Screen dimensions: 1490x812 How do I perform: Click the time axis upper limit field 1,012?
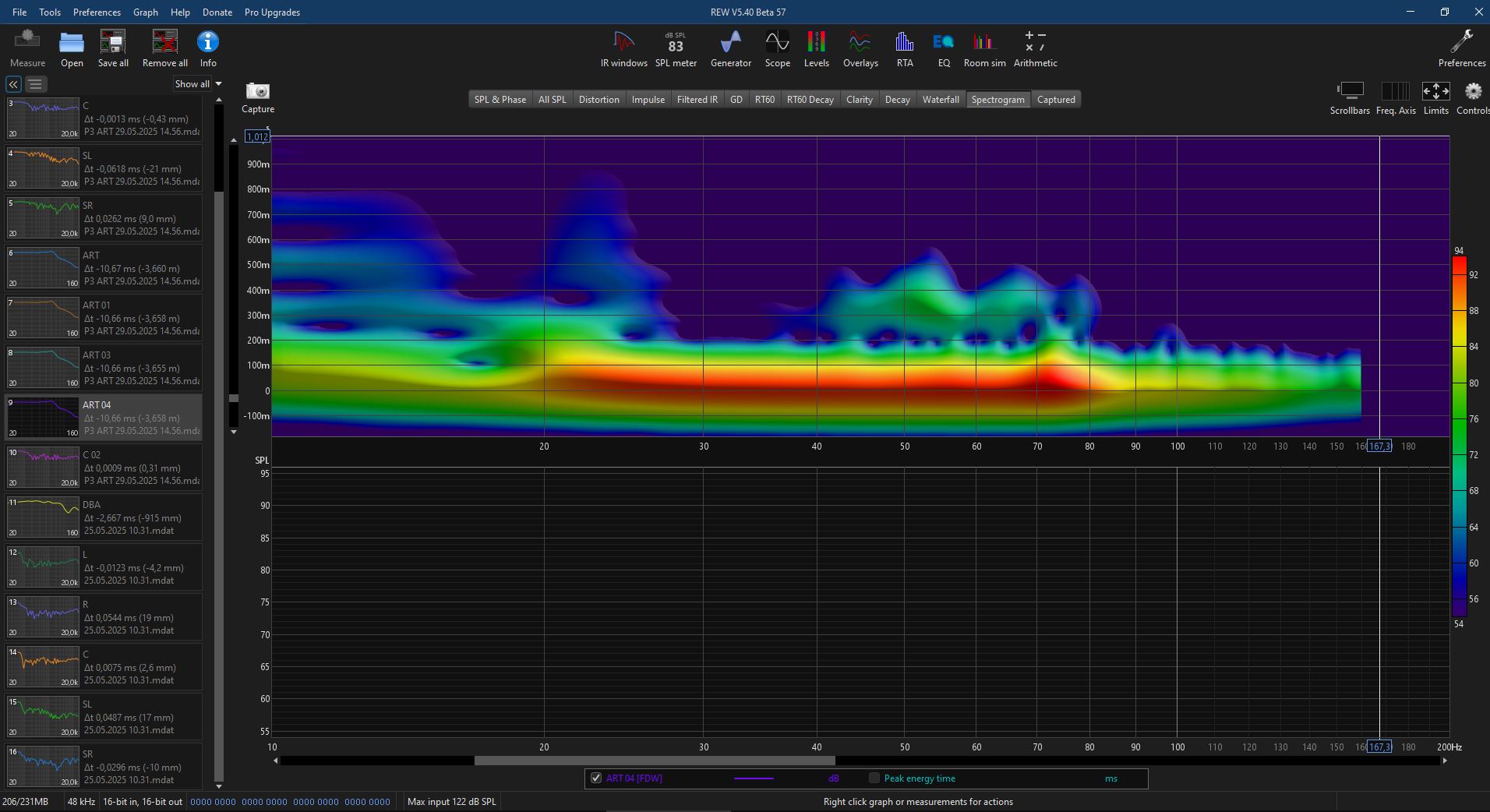point(257,137)
